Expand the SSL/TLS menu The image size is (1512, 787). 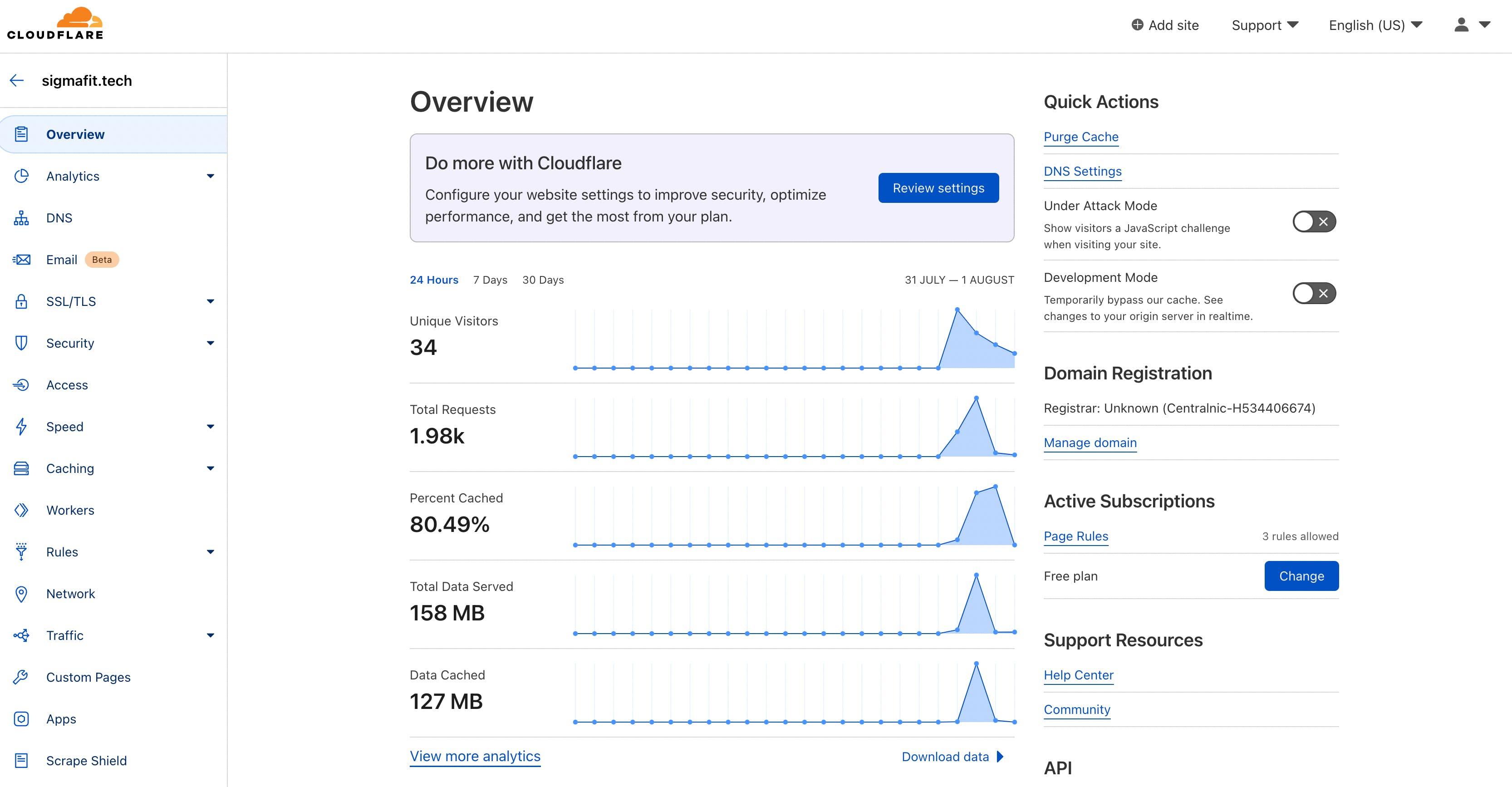[210, 301]
